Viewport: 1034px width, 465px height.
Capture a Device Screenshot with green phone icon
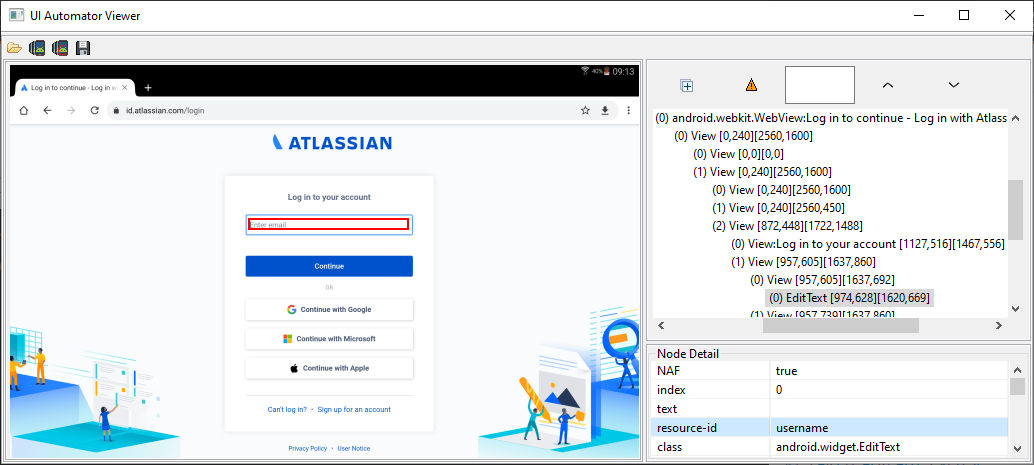pos(37,48)
